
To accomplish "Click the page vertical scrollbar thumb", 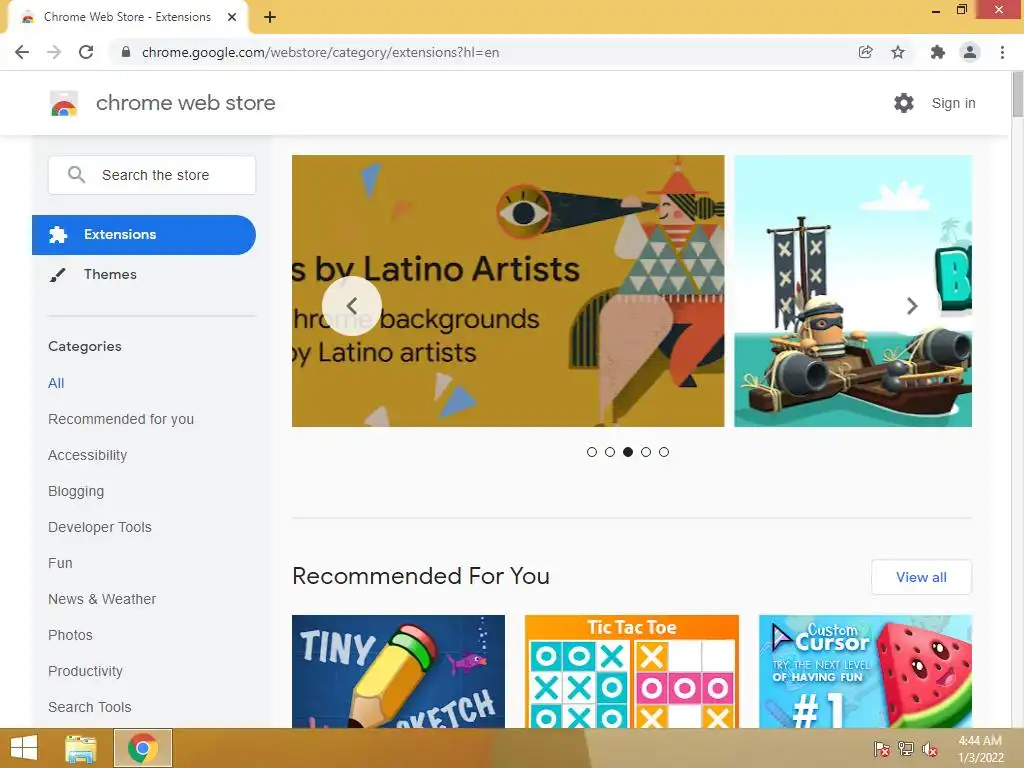I will coord(1017,95).
